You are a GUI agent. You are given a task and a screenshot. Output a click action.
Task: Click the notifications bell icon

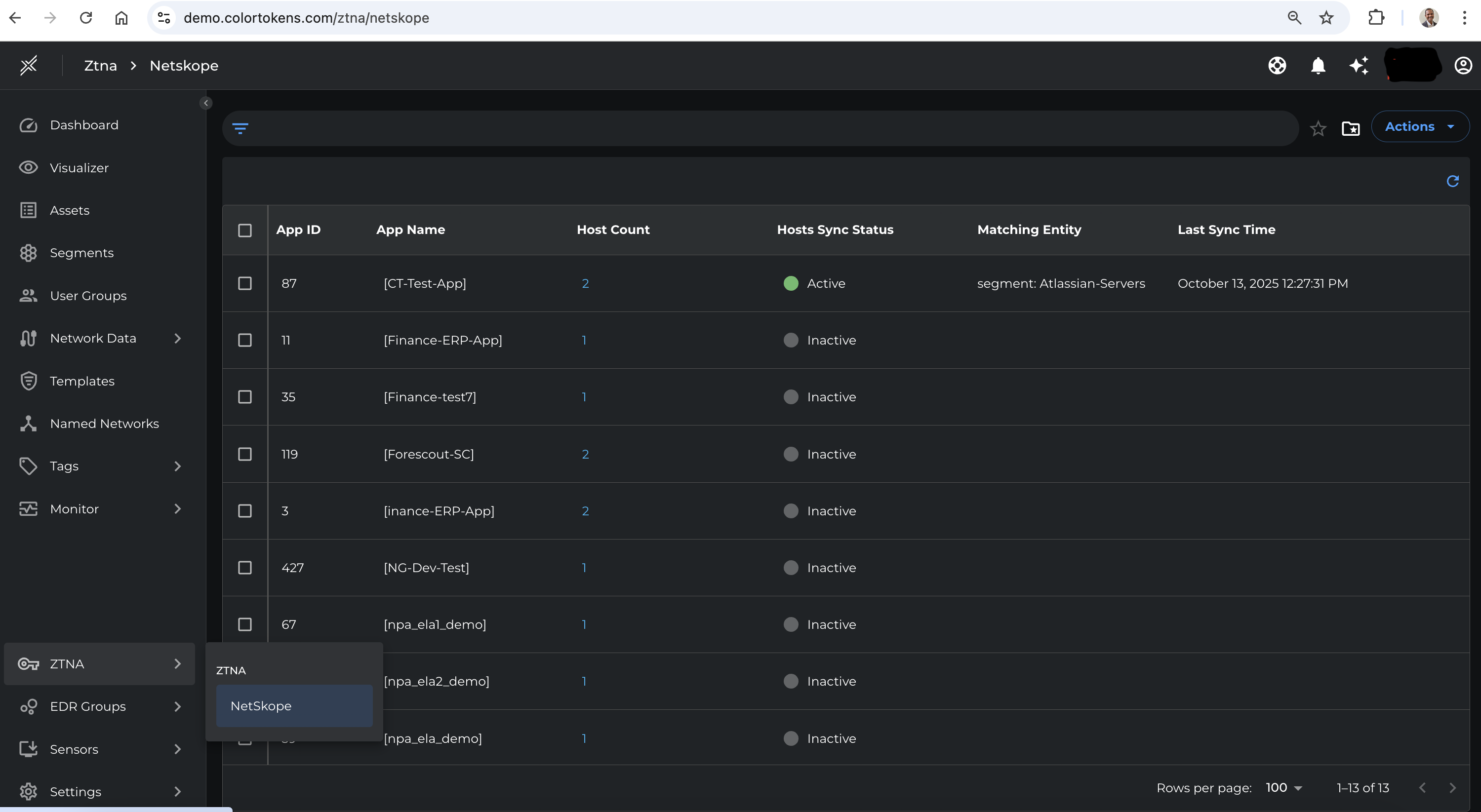pos(1319,66)
